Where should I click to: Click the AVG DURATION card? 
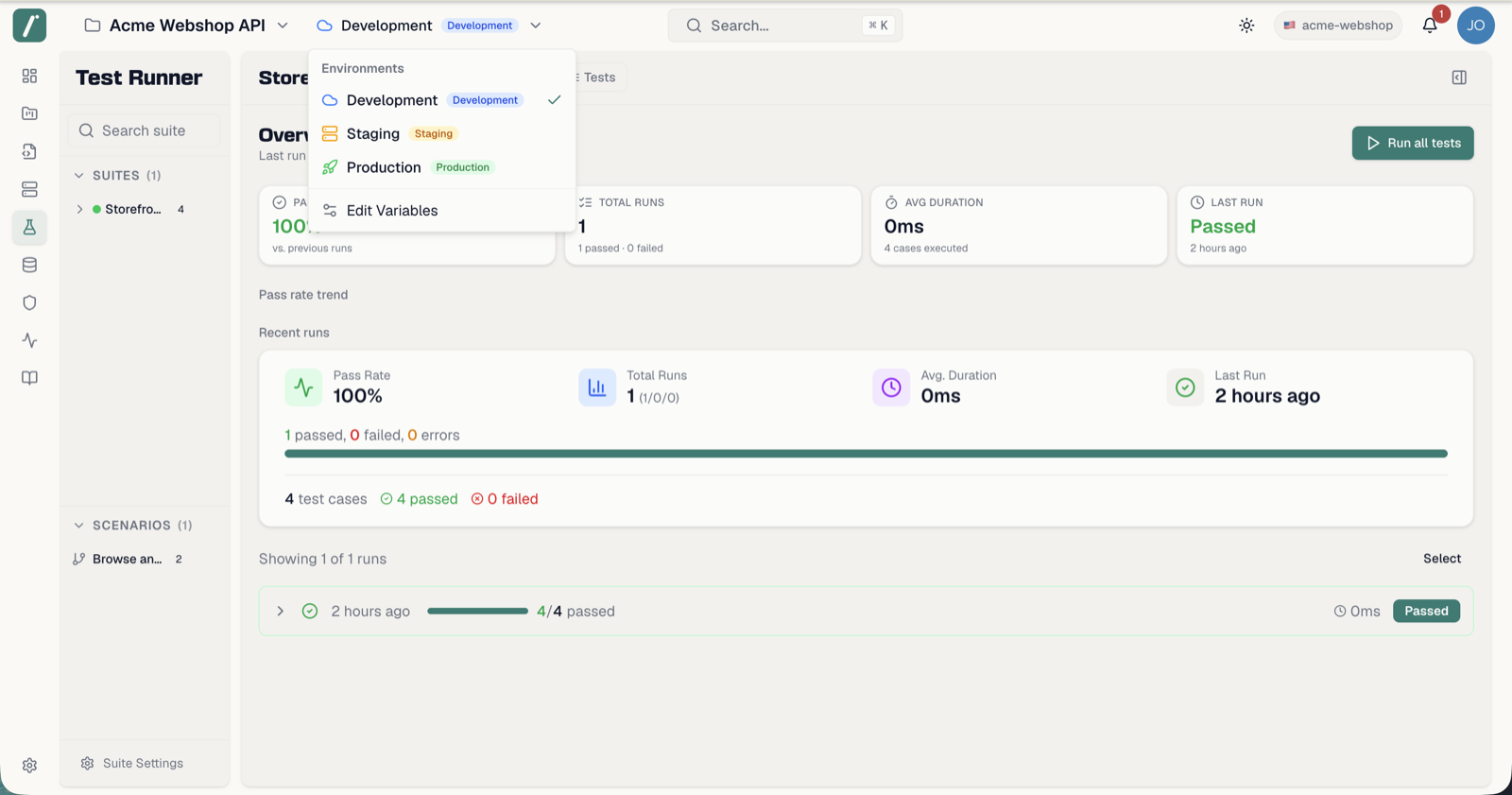point(1019,225)
